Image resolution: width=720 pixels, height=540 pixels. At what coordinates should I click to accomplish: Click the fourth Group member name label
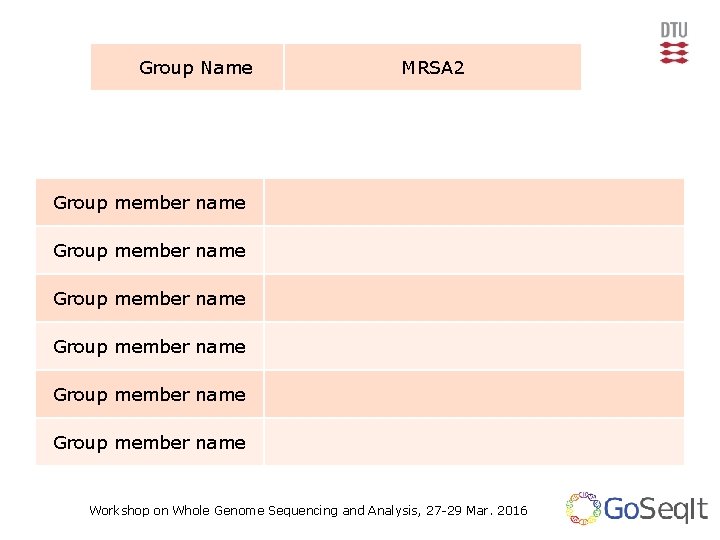tap(149, 346)
